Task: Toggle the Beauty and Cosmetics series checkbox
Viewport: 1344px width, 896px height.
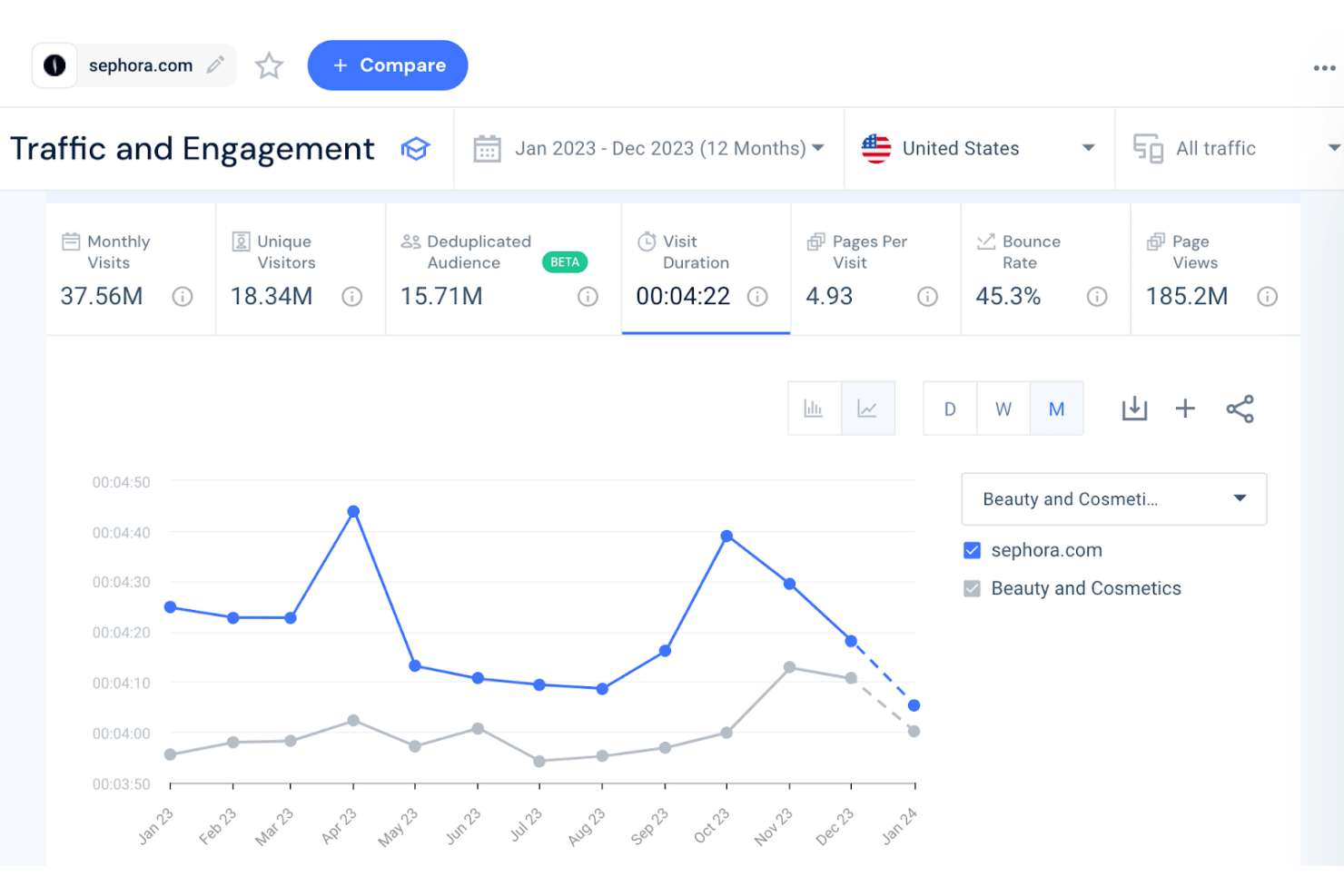Action: coord(972,588)
